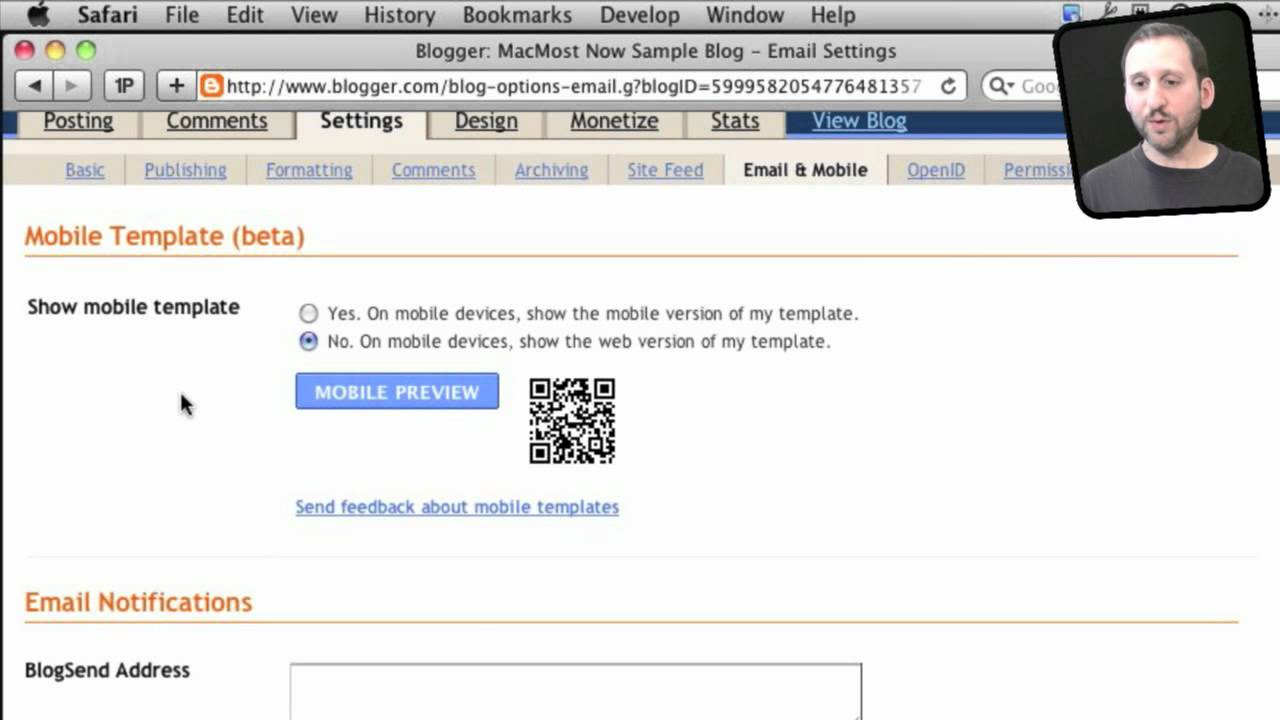This screenshot has height=720, width=1280.
Task: Open the Edit menu
Action: (x=244, y=15)
